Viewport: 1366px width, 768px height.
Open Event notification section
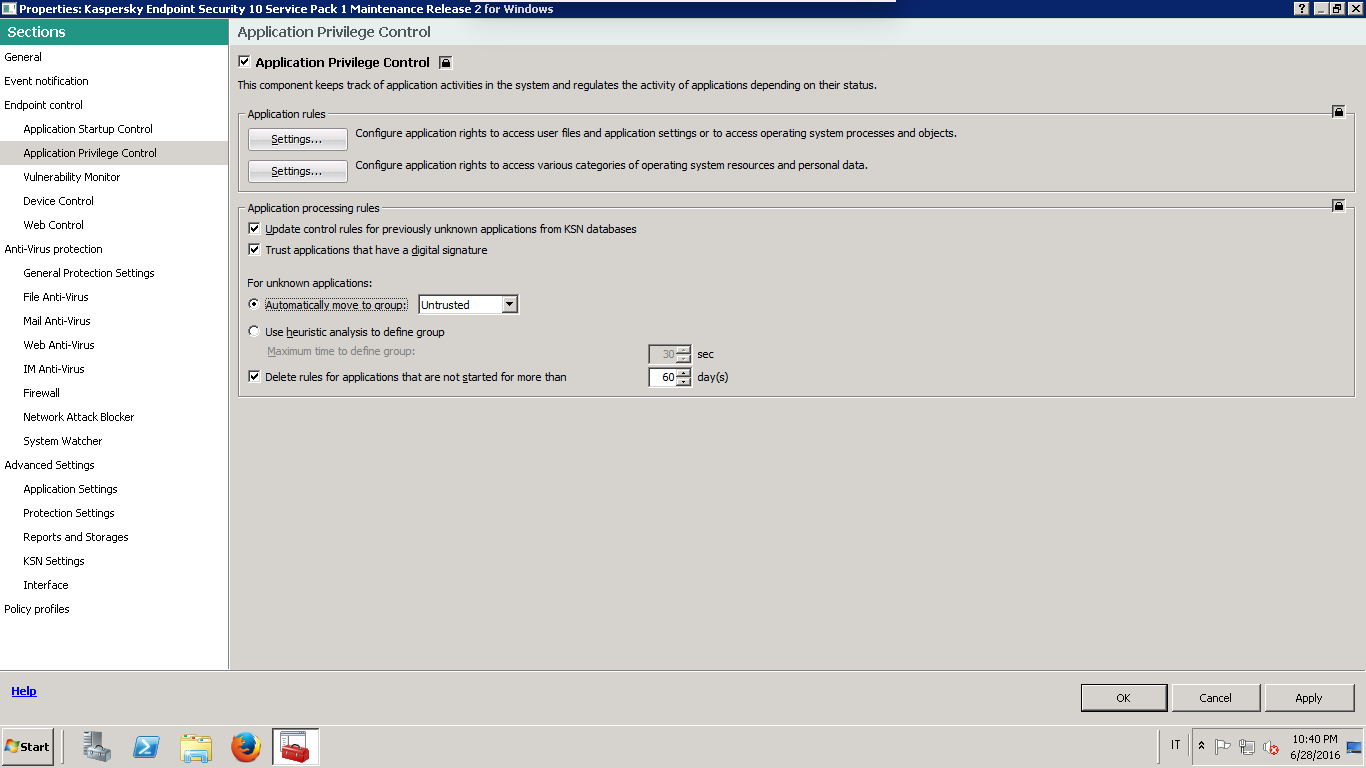click(x=46, y=81)
